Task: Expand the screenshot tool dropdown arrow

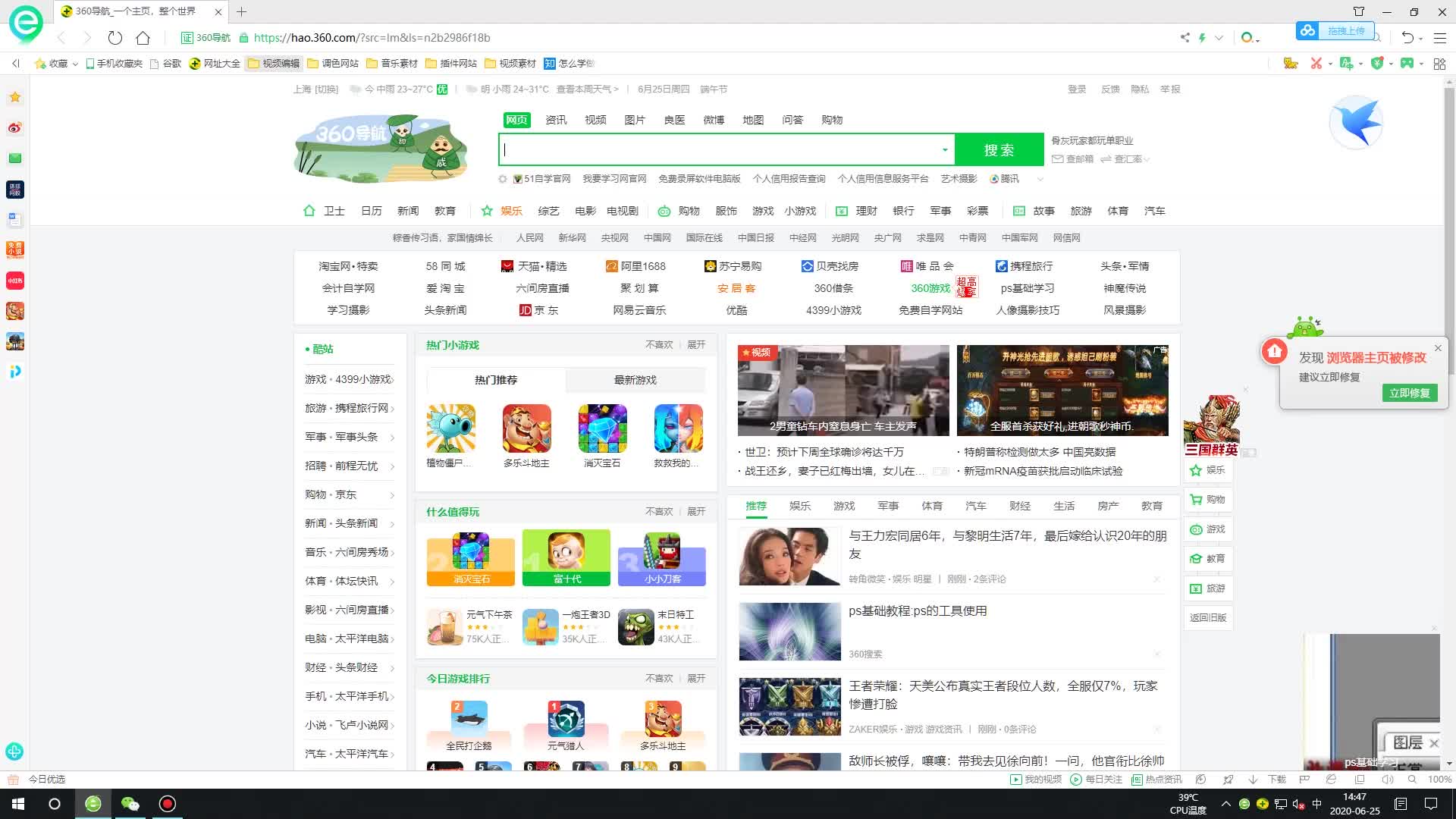Action: tap(1330, 64)
